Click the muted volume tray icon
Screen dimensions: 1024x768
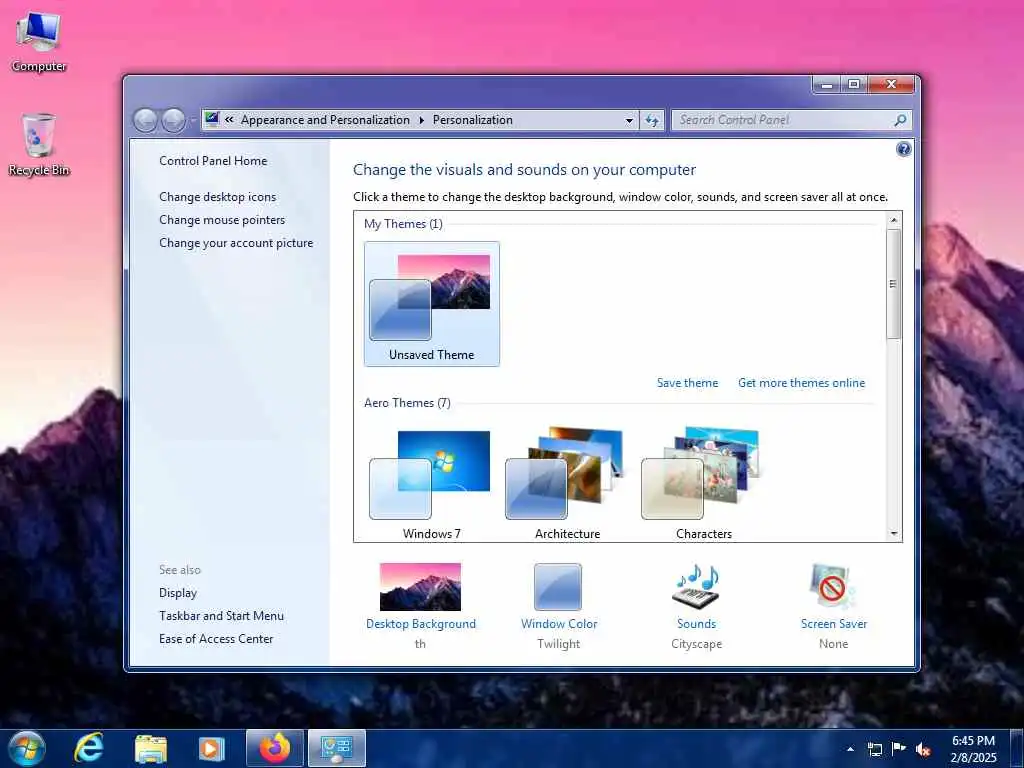click(x=923, y=749)
